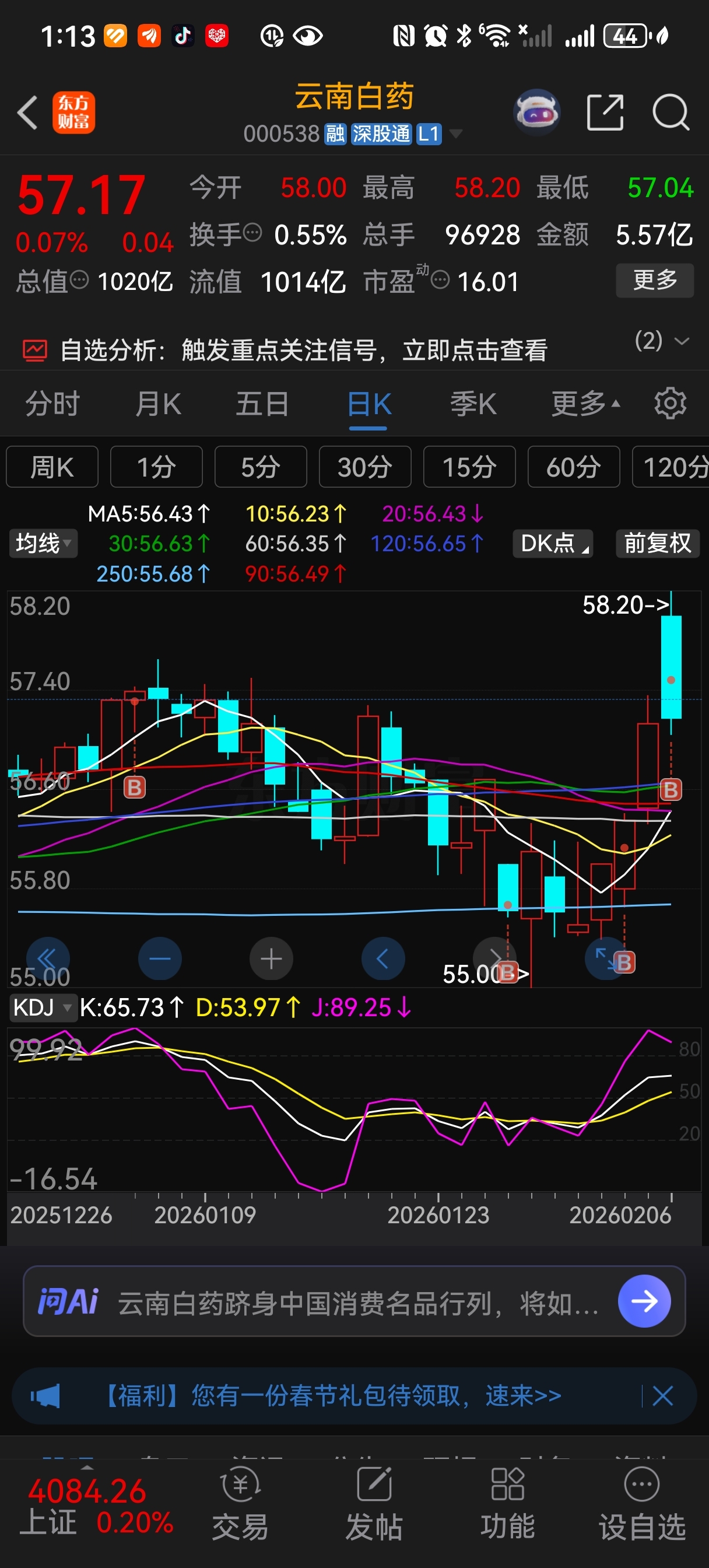
Task: Open 发帖 in bottom bar
Action: pyautogui.click(x=374, y=1503)
